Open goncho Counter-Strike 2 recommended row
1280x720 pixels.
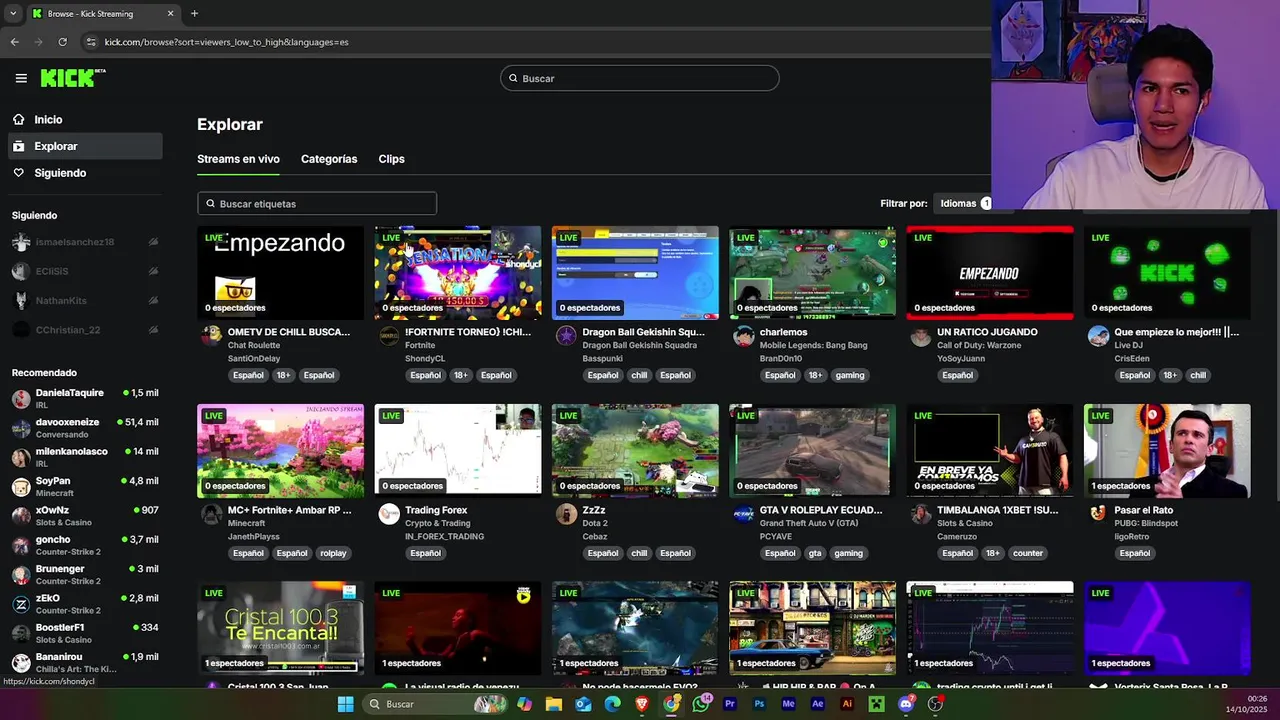(84, 545)
